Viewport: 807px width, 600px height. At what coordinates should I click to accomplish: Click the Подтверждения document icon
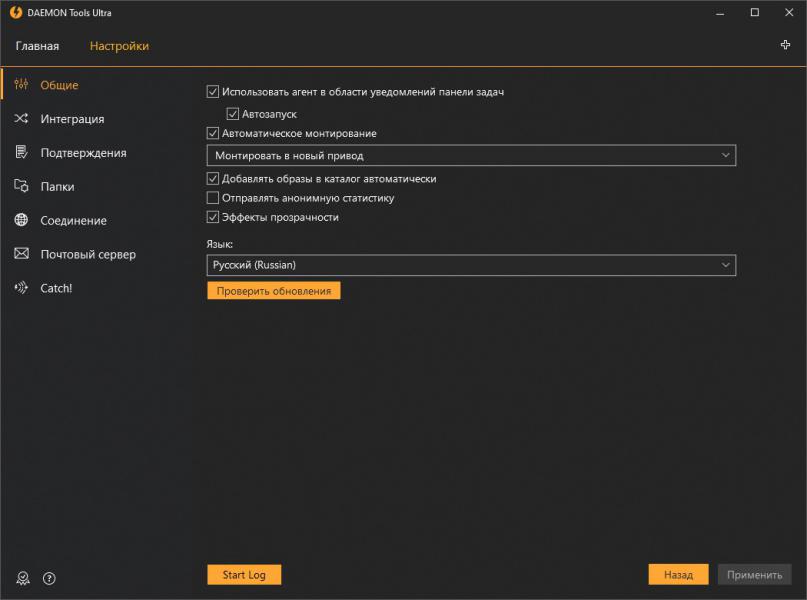(x=21, y=153)
